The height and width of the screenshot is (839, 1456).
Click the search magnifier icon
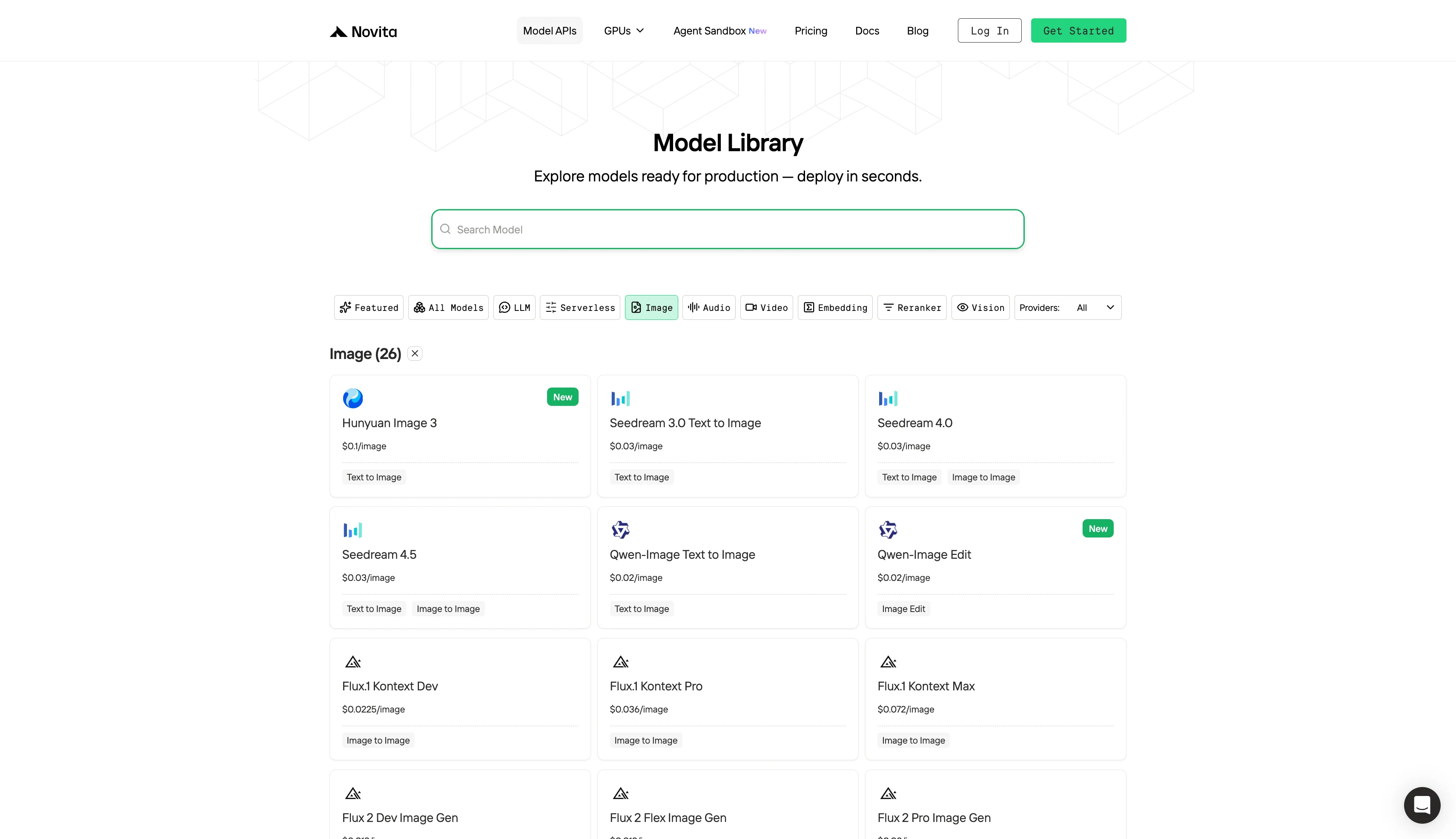click(x=445, y=230)
